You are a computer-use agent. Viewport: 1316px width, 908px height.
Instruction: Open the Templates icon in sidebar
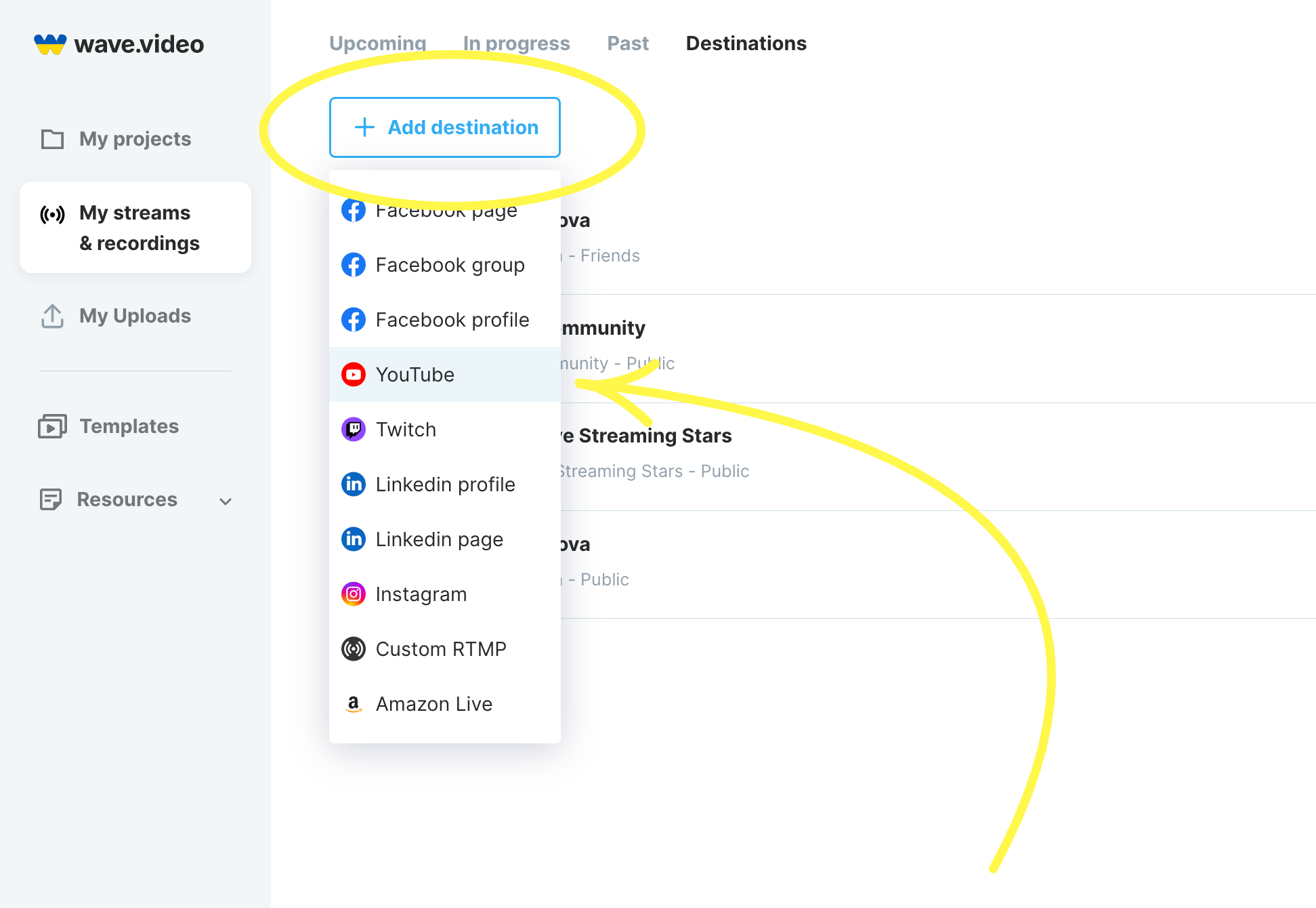(x=52, y=426)
